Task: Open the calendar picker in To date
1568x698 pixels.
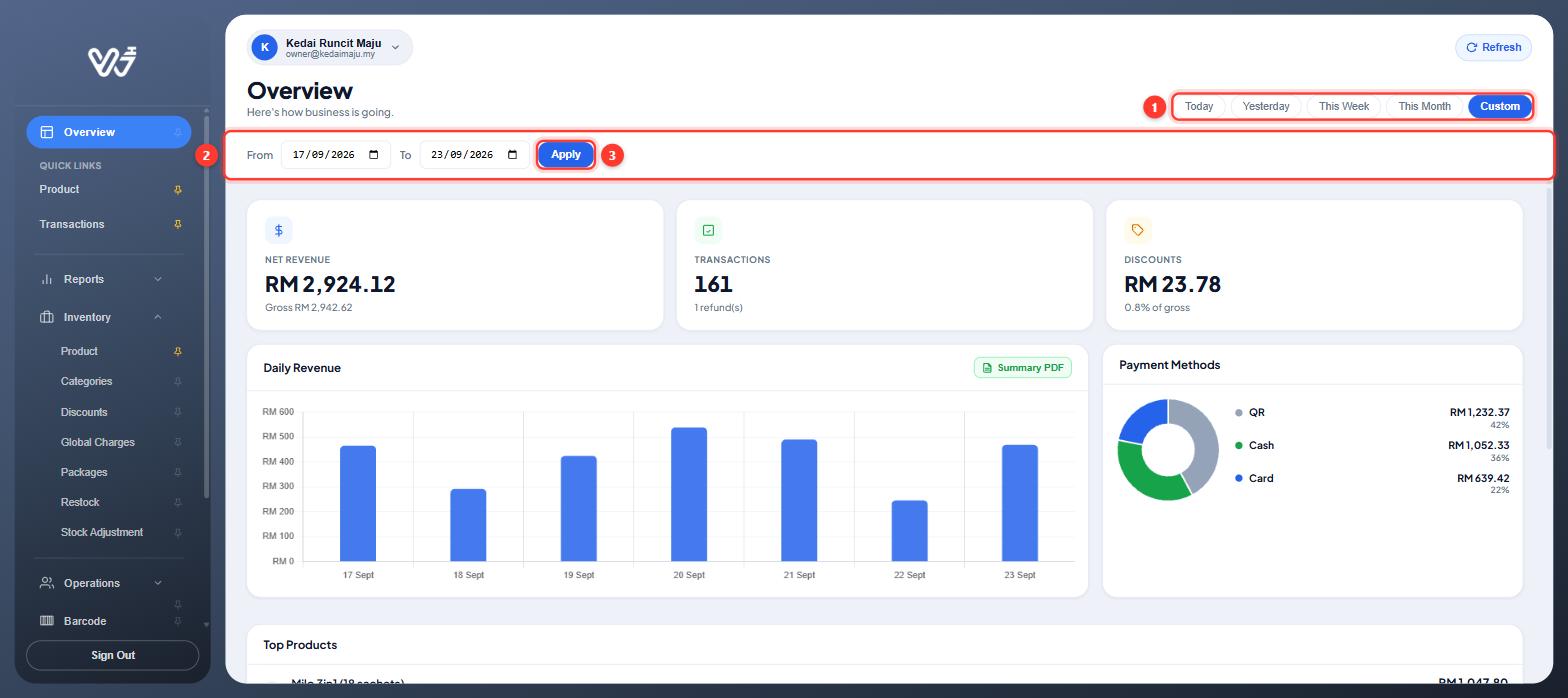Action: coord(513,155)
